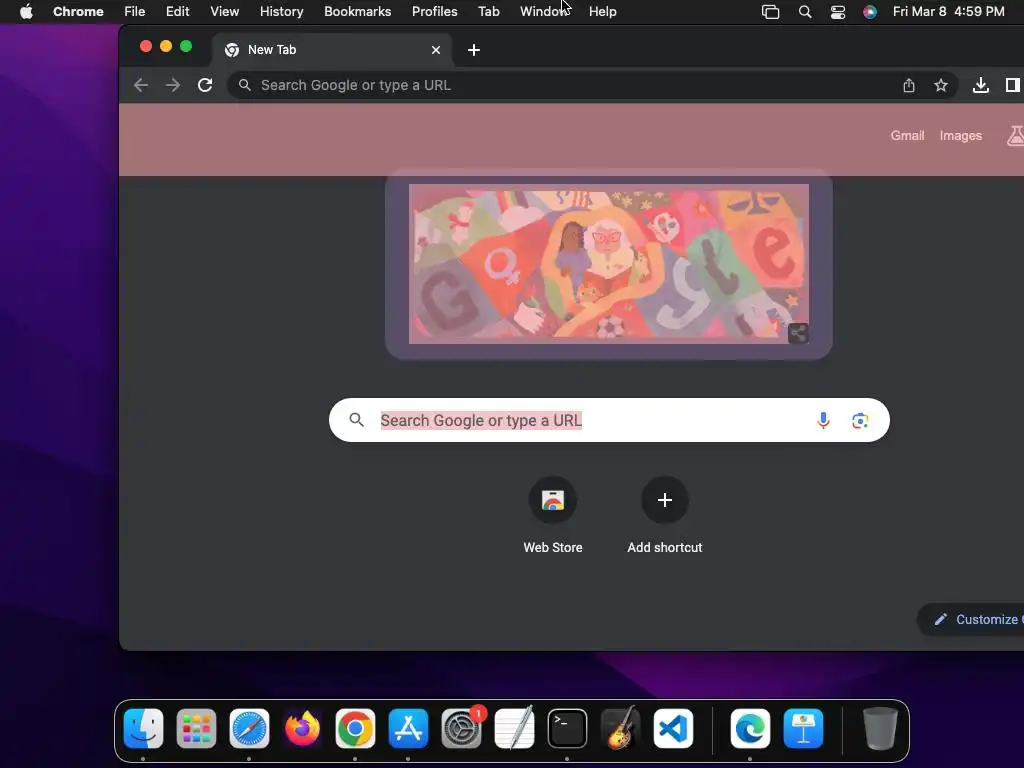1024x768 pixels.
Task: Open Search Labs flask icon
Action: tap(1016, 136)
